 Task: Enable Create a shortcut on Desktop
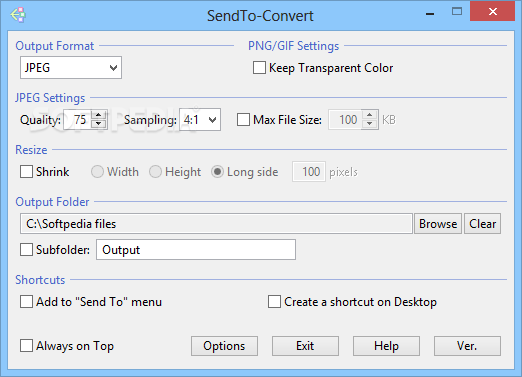[x=274, y=302]
